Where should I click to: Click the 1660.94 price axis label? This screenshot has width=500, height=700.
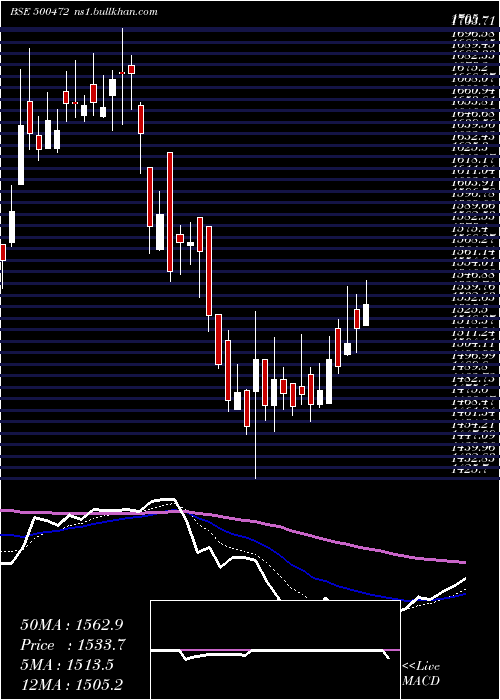(473, 89)
